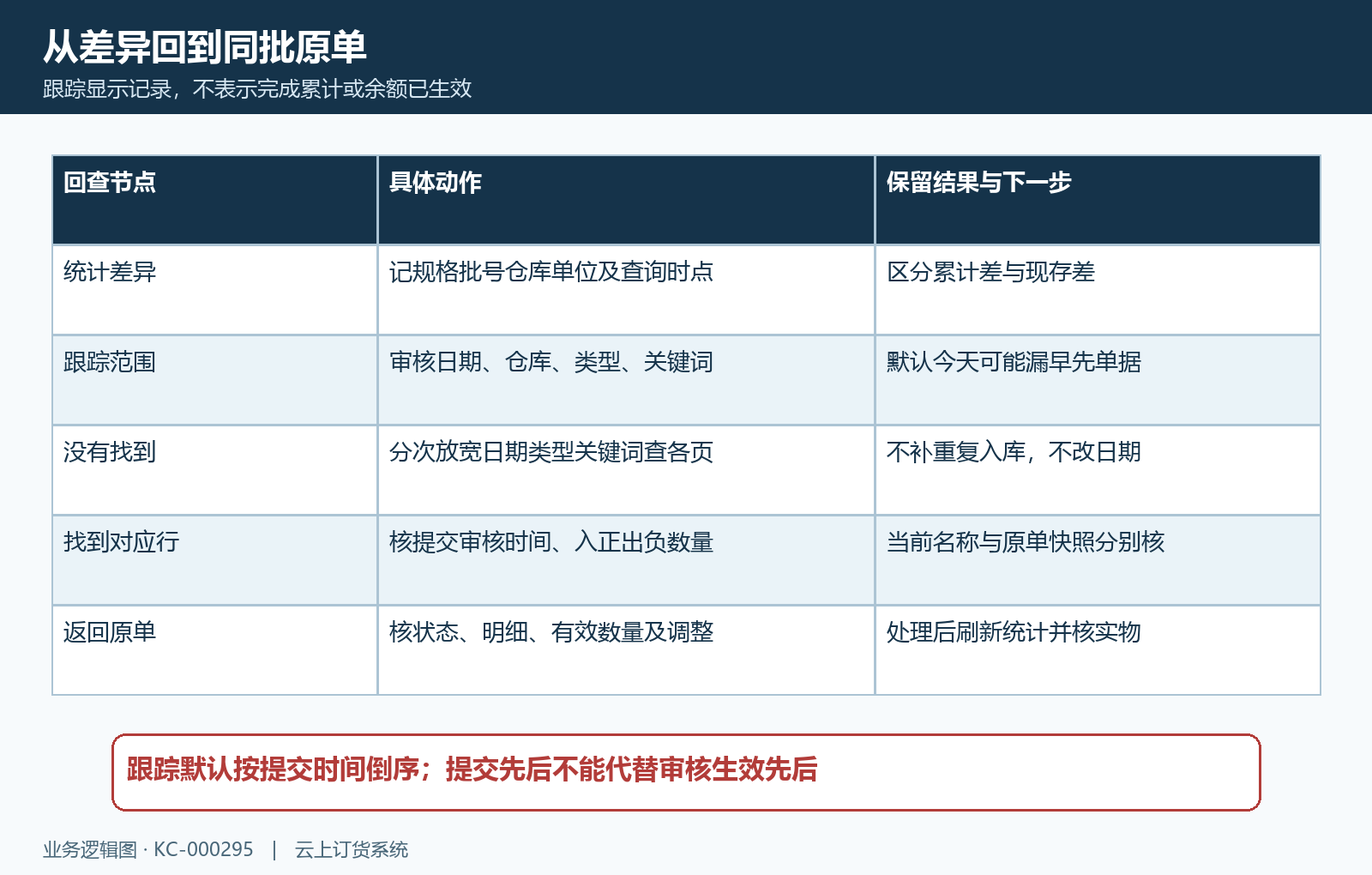Select the 回查节点 column header
The height and width of the screenshot is (875, 1372).
click(215, 200)
